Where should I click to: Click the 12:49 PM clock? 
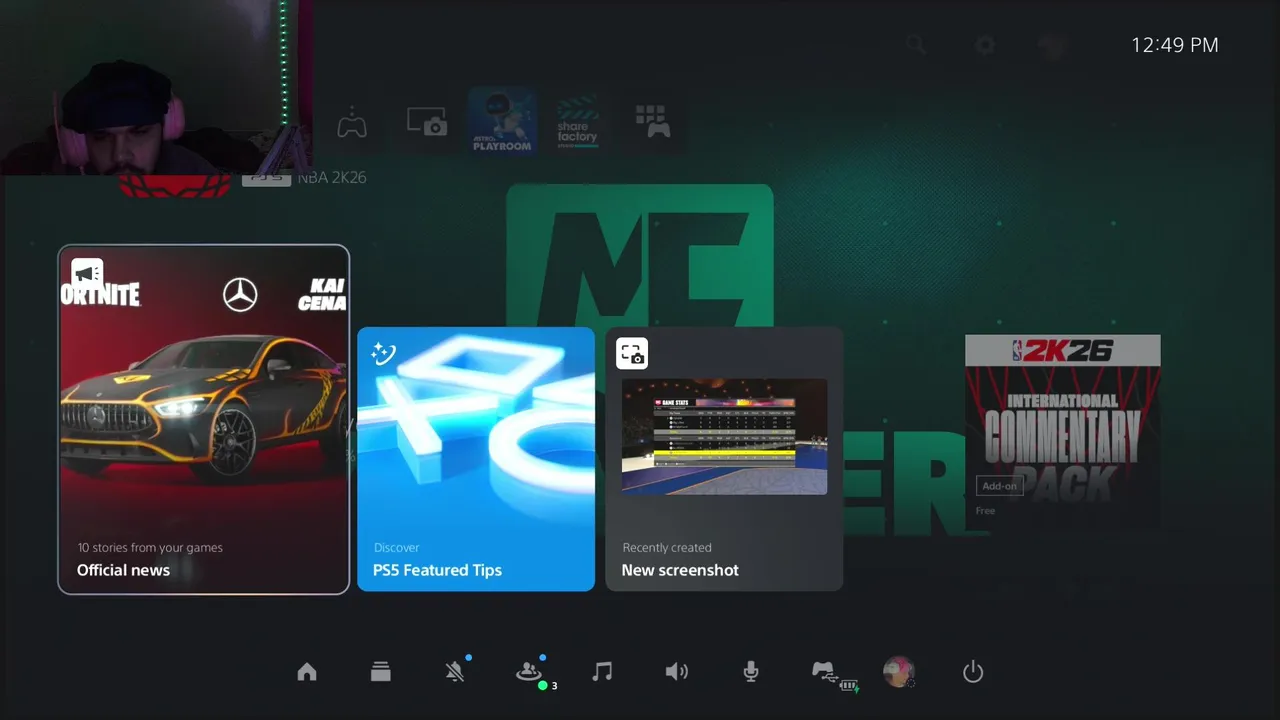coord(1175,45)
